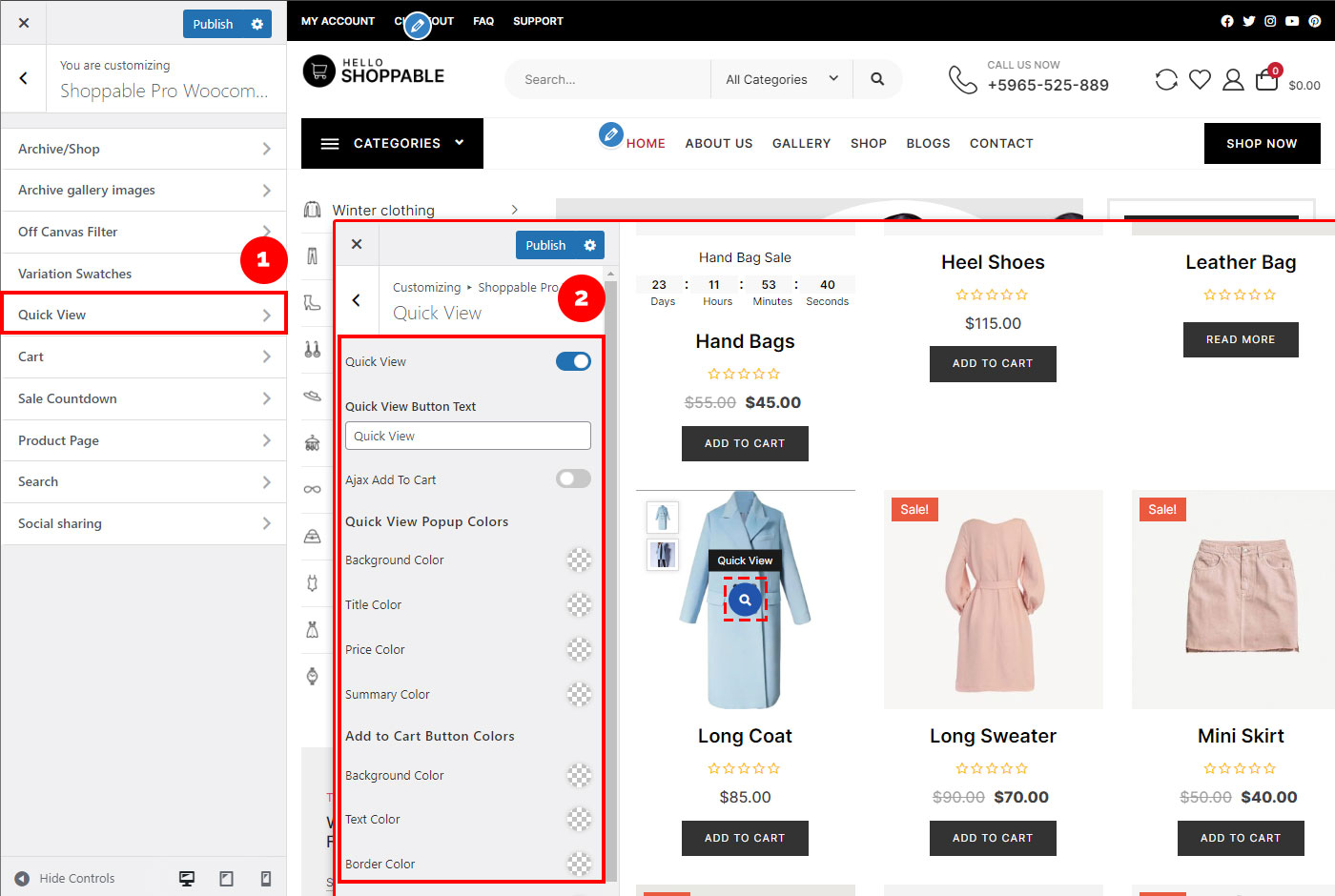Enable Ajax Add To Cart

coord(573,479)
